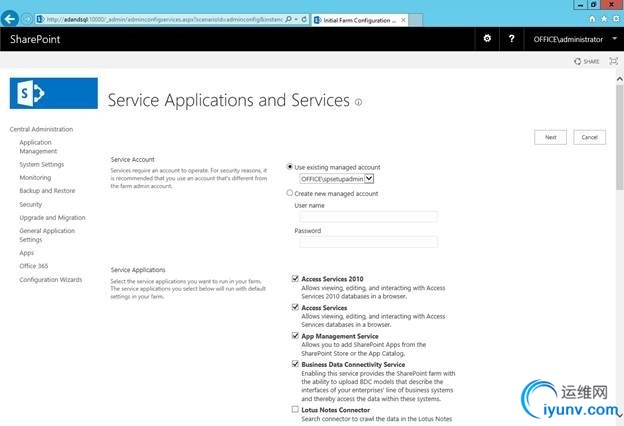The image size is (624, 426).
Task: Open Application Management in sidebar
Action: tap(38, 147)
